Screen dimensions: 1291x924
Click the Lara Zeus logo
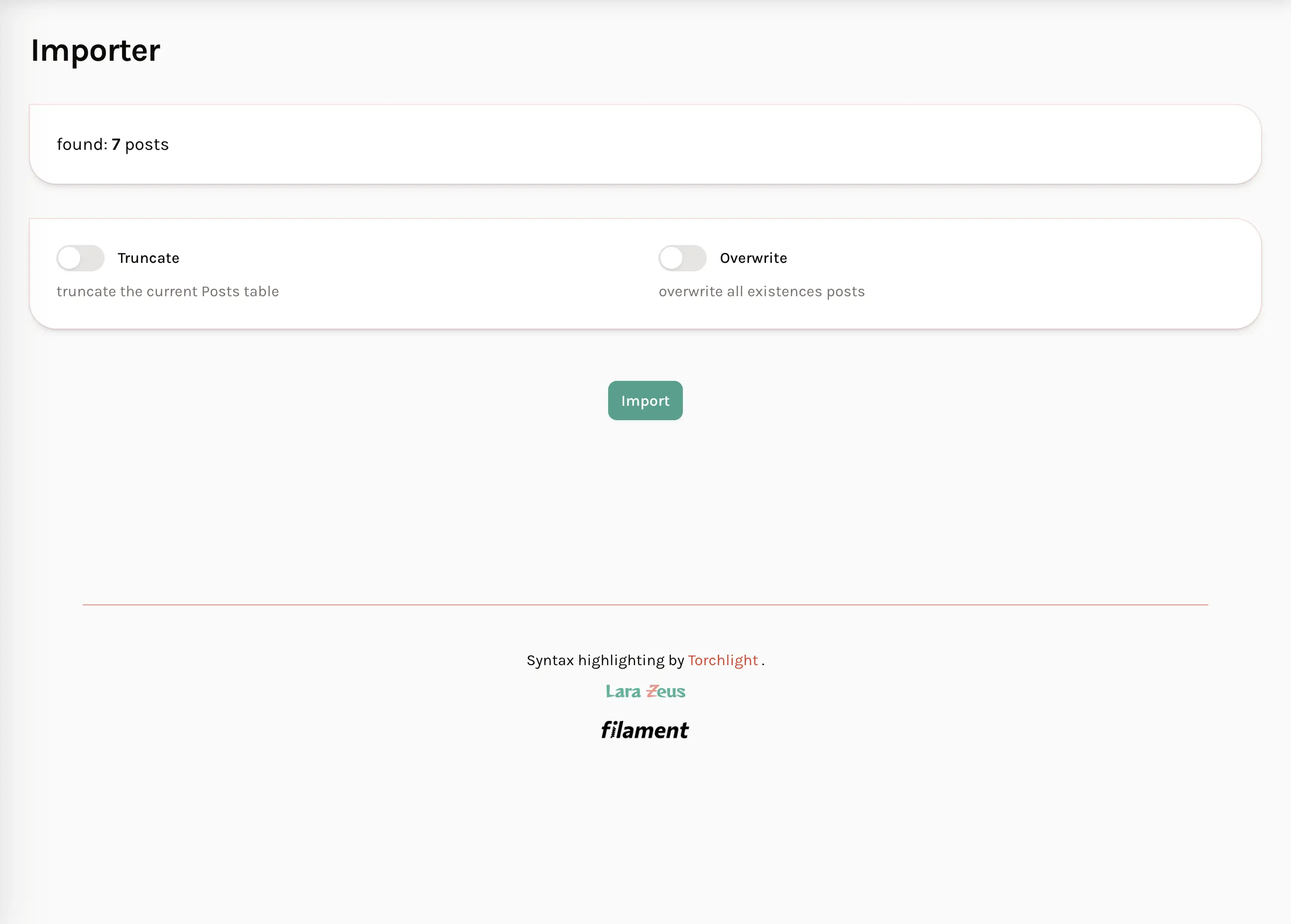tap(645, 692)
